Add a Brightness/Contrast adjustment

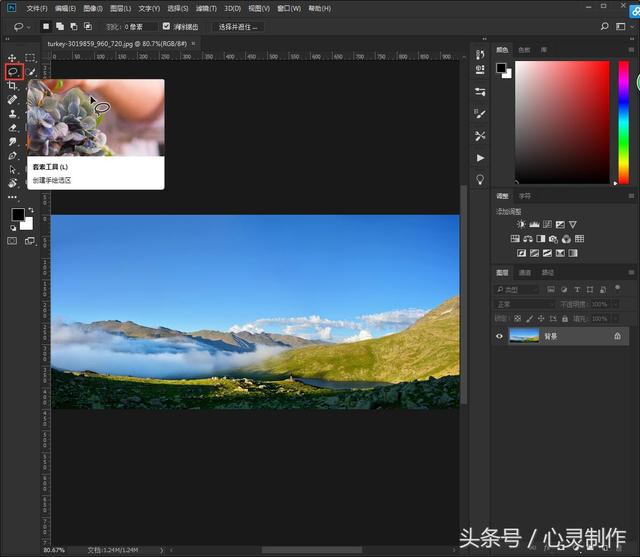point(521,224)
